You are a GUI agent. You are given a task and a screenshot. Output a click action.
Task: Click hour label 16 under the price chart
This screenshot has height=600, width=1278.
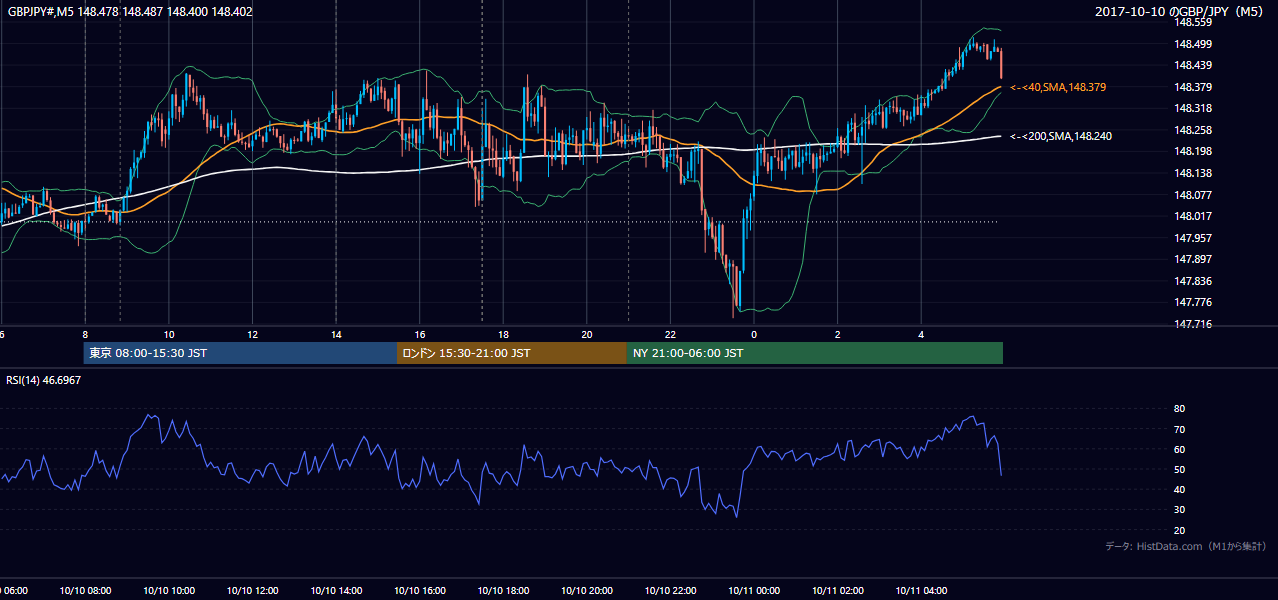click(x=420, y=335)
